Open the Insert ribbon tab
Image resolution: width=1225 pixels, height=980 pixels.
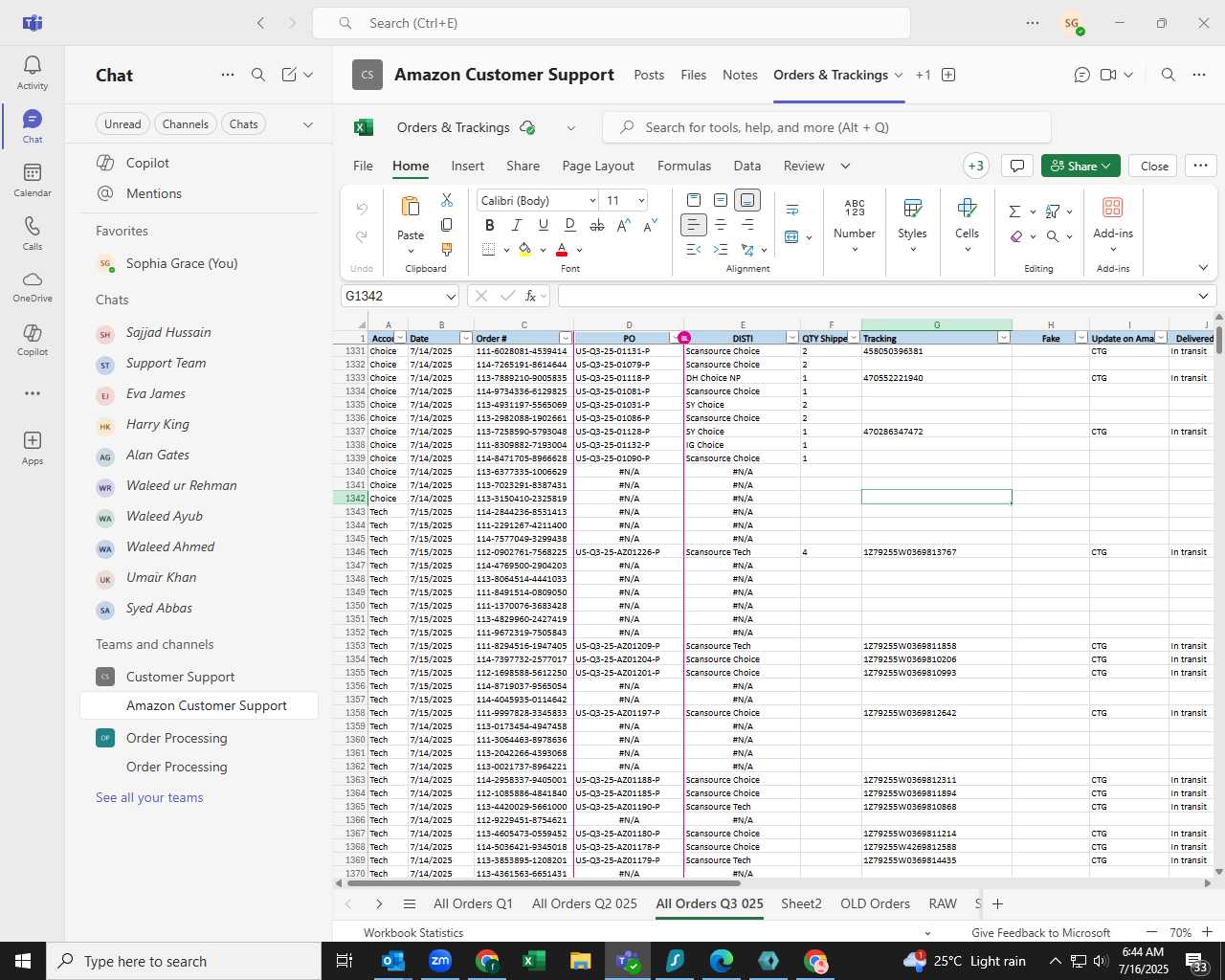click(468, 166)
